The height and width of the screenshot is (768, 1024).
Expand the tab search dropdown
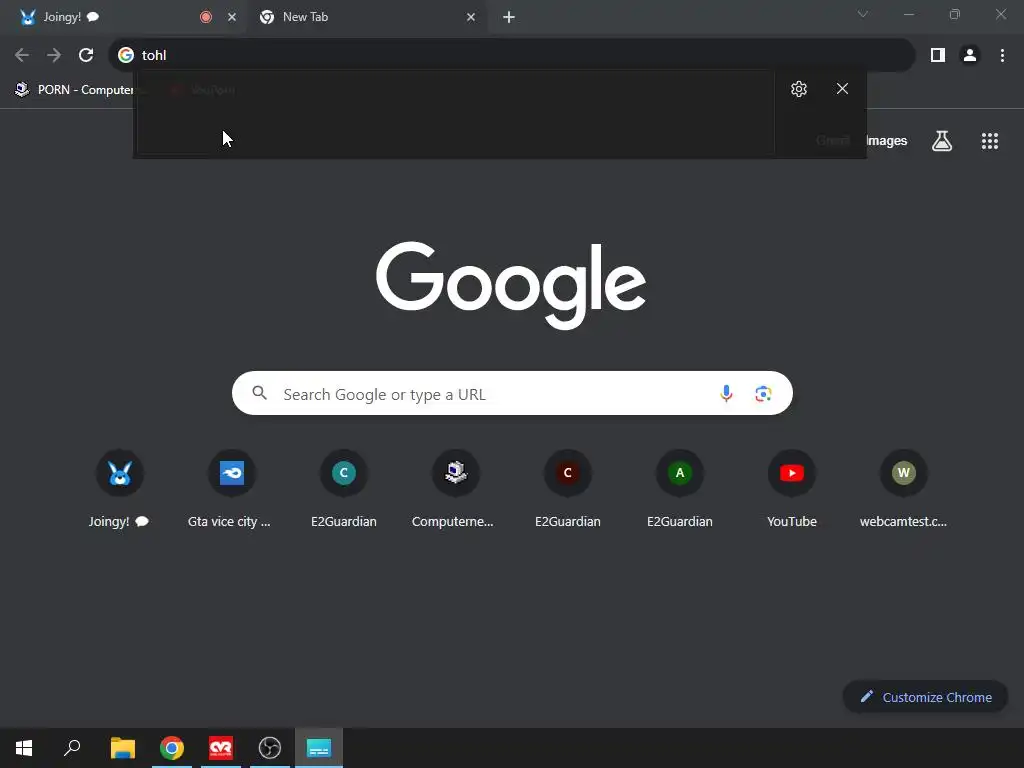[x=863, y=14]
